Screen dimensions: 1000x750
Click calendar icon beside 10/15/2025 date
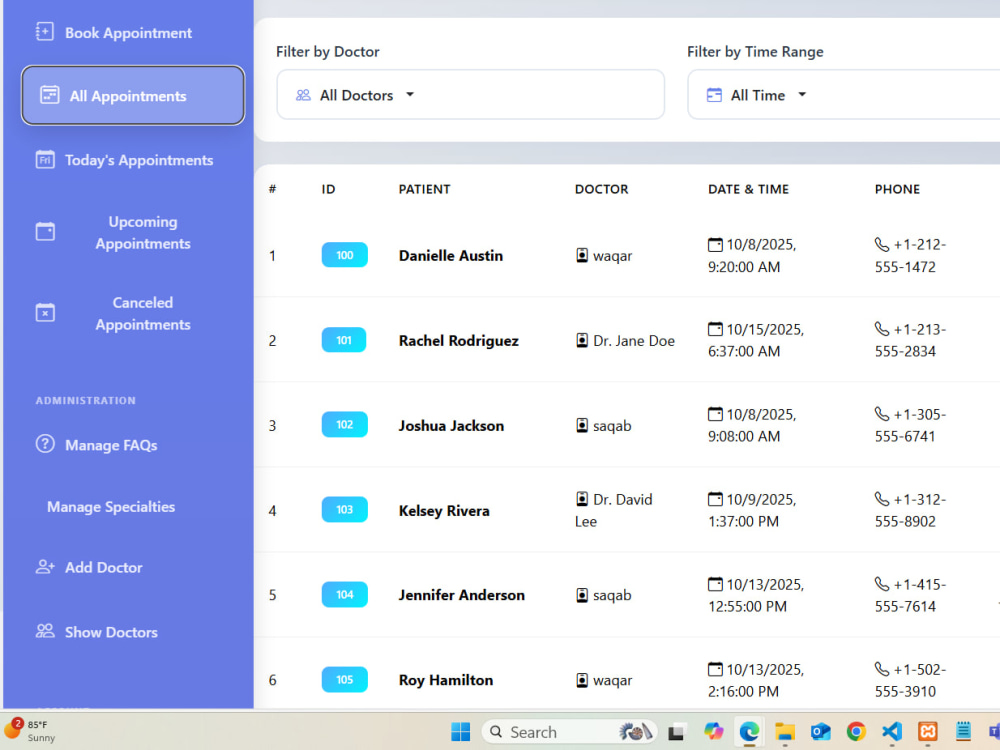(715, 329)
